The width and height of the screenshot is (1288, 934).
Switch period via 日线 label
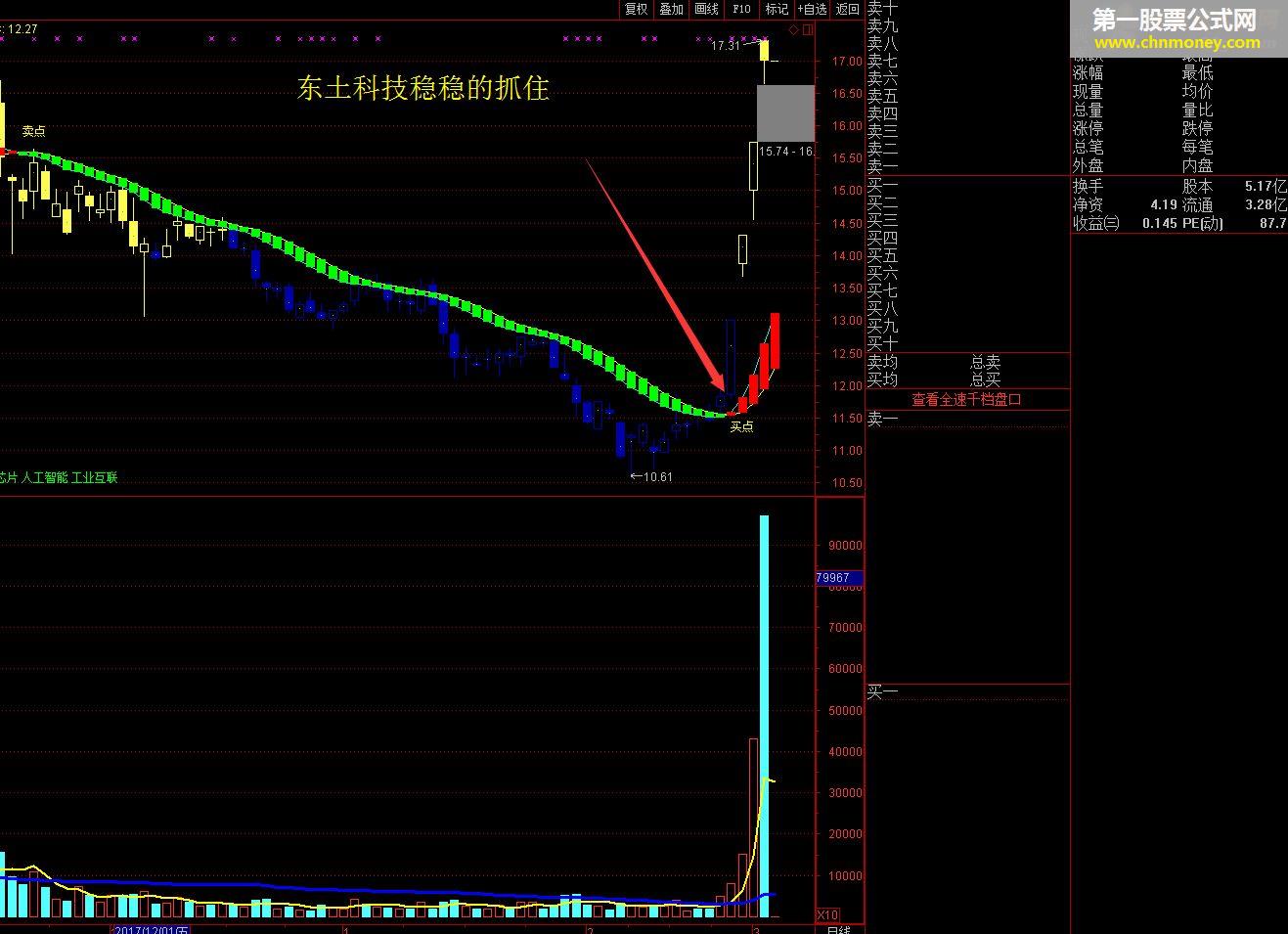tap(838, 929)
